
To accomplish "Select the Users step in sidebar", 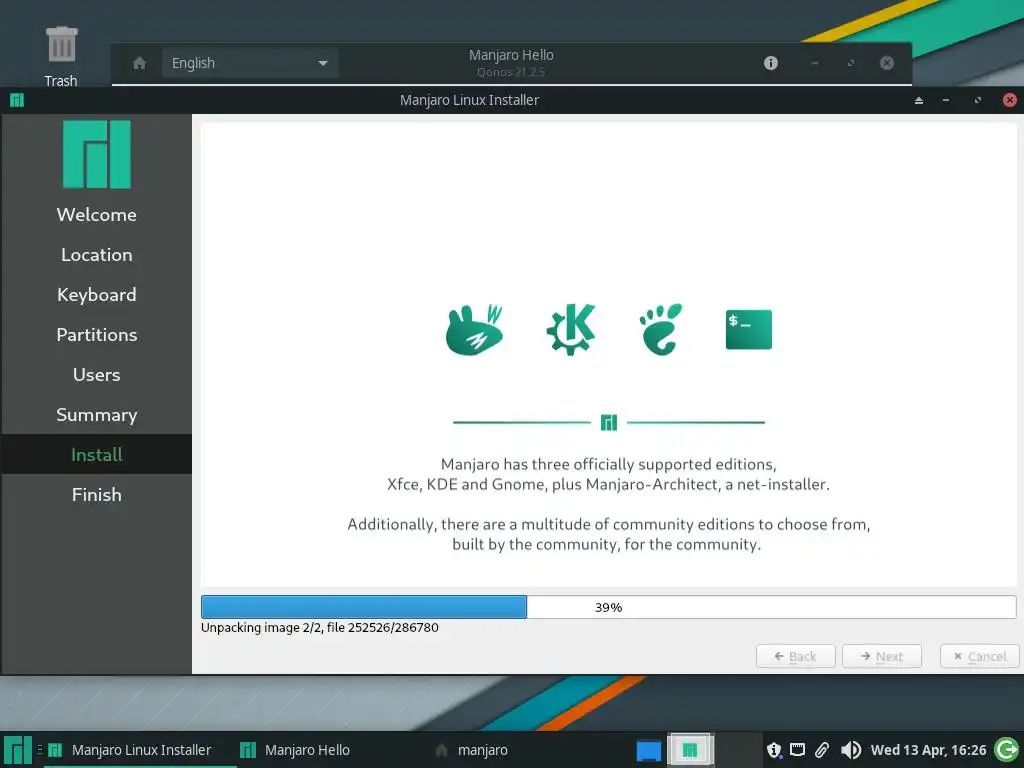I will (97, 375).
